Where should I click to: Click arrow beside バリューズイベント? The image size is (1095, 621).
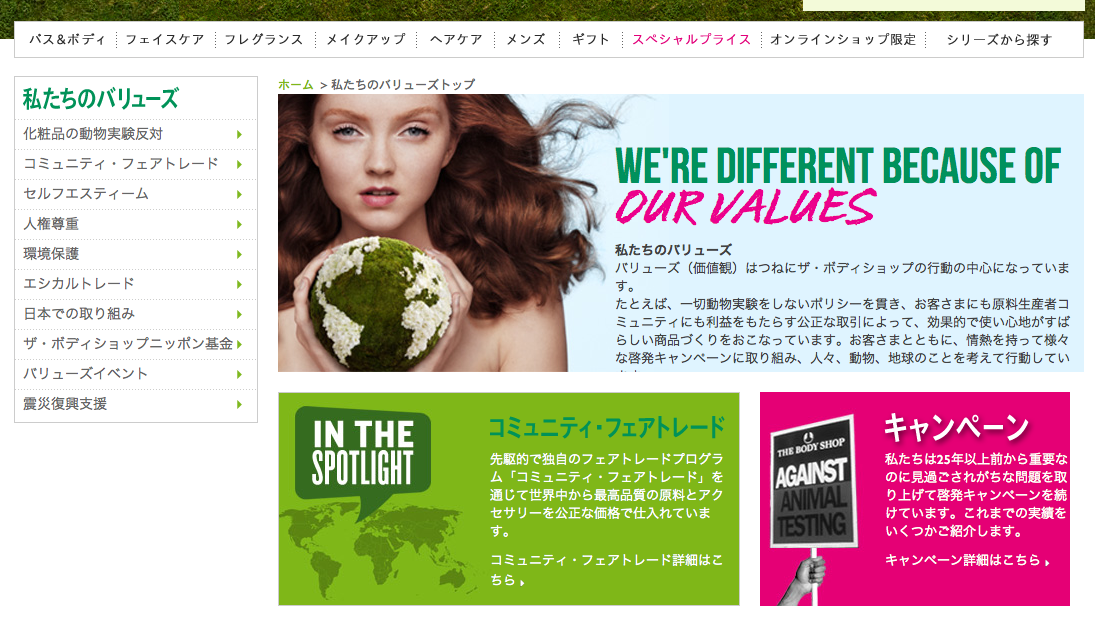click(x=239, y=374)
